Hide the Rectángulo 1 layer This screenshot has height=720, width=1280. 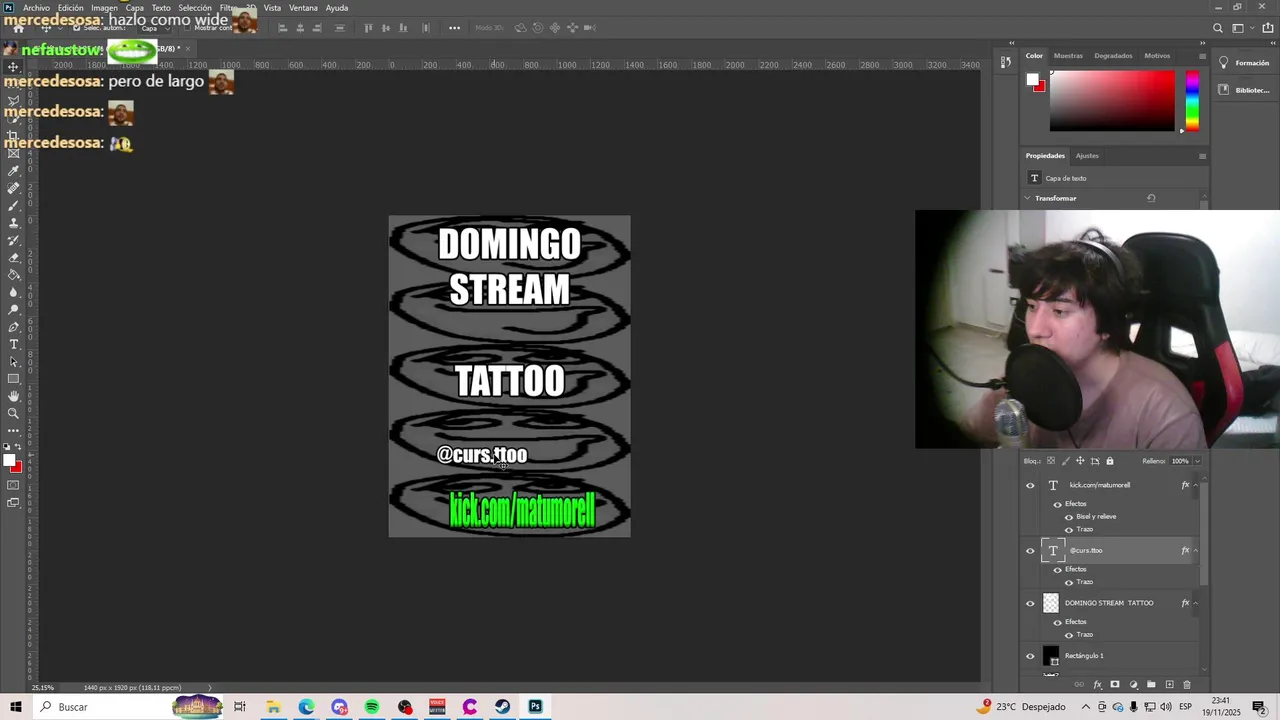pos(1030,656)
